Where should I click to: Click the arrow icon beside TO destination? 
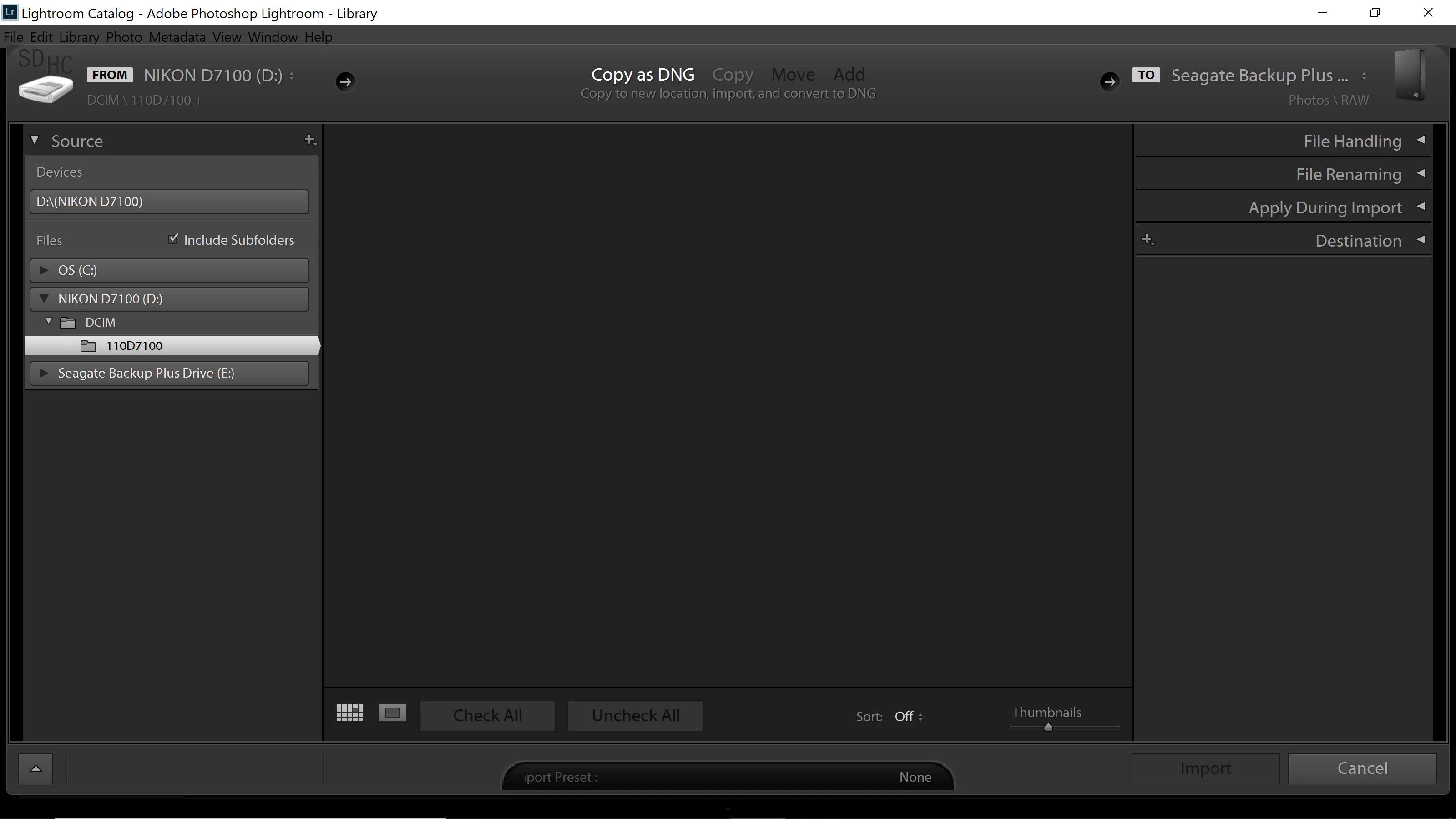1109,81
